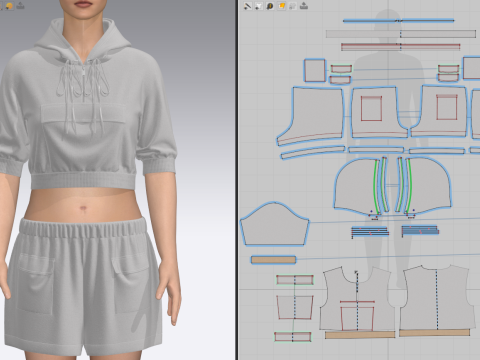
Task: Select the right blue-striped small pattern piece
Action: [x=420, y=230]
